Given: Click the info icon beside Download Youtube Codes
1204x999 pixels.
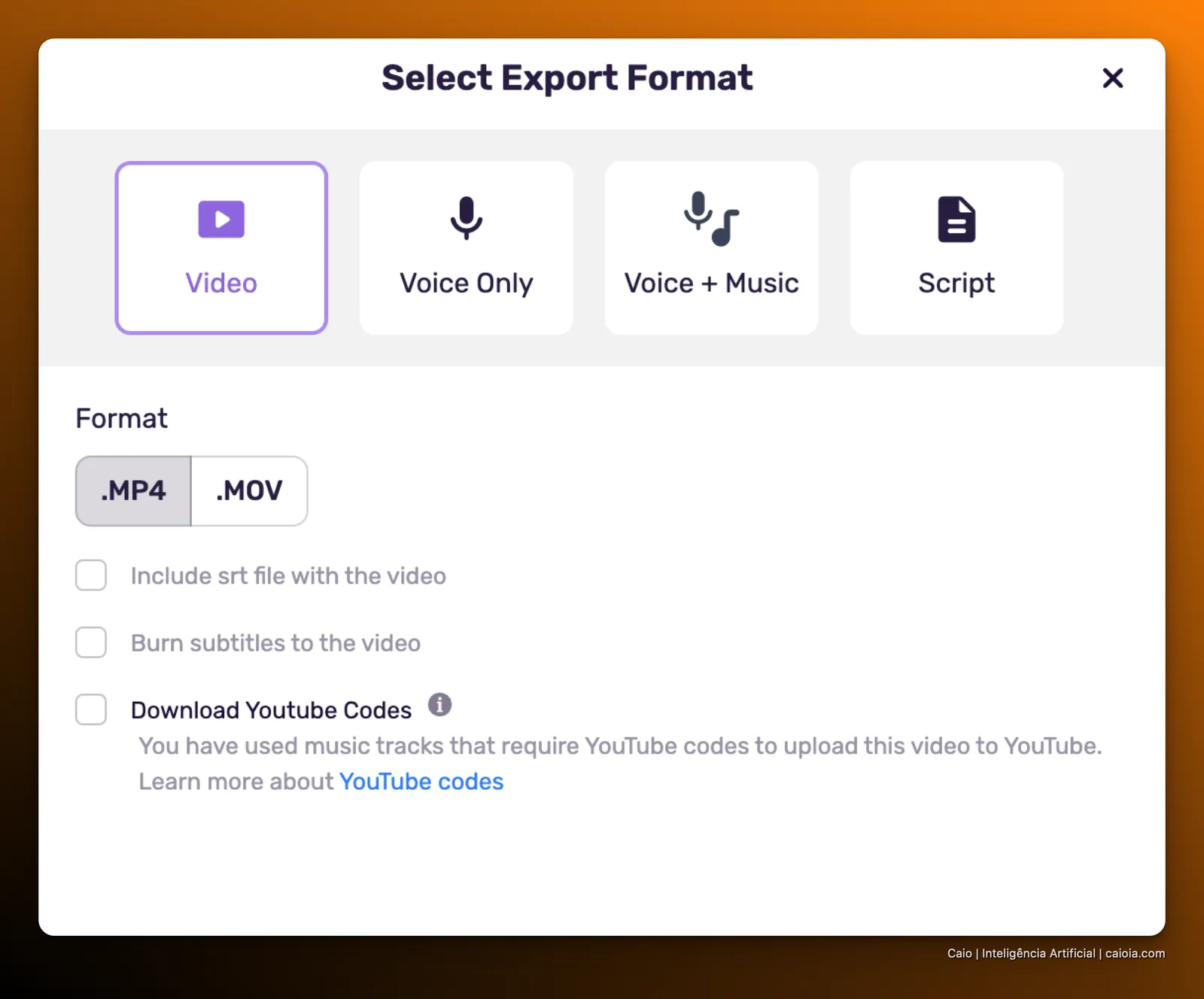Looking at the screenshot, I should [440, 705].
